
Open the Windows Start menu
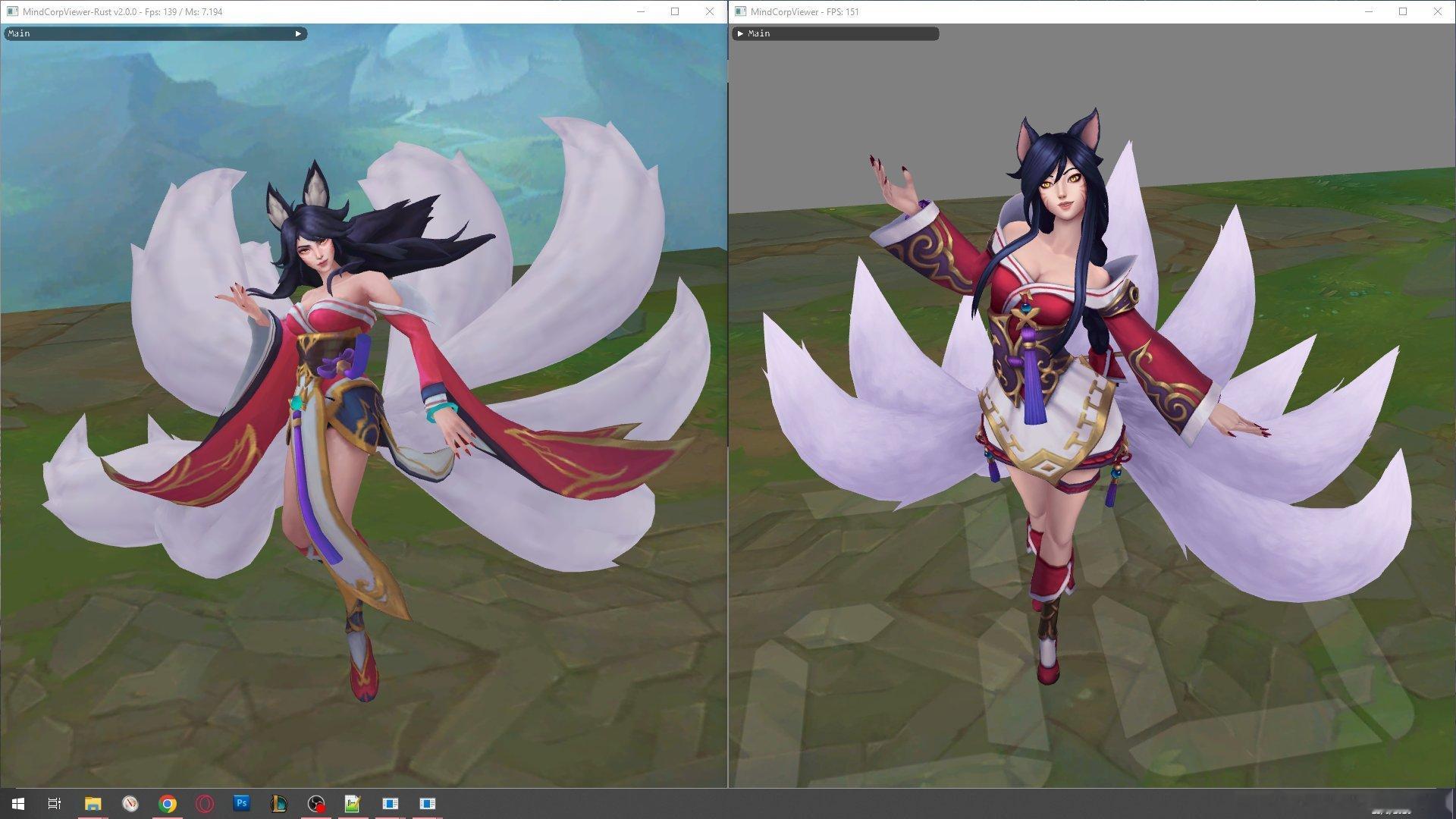tap(18, 804)
